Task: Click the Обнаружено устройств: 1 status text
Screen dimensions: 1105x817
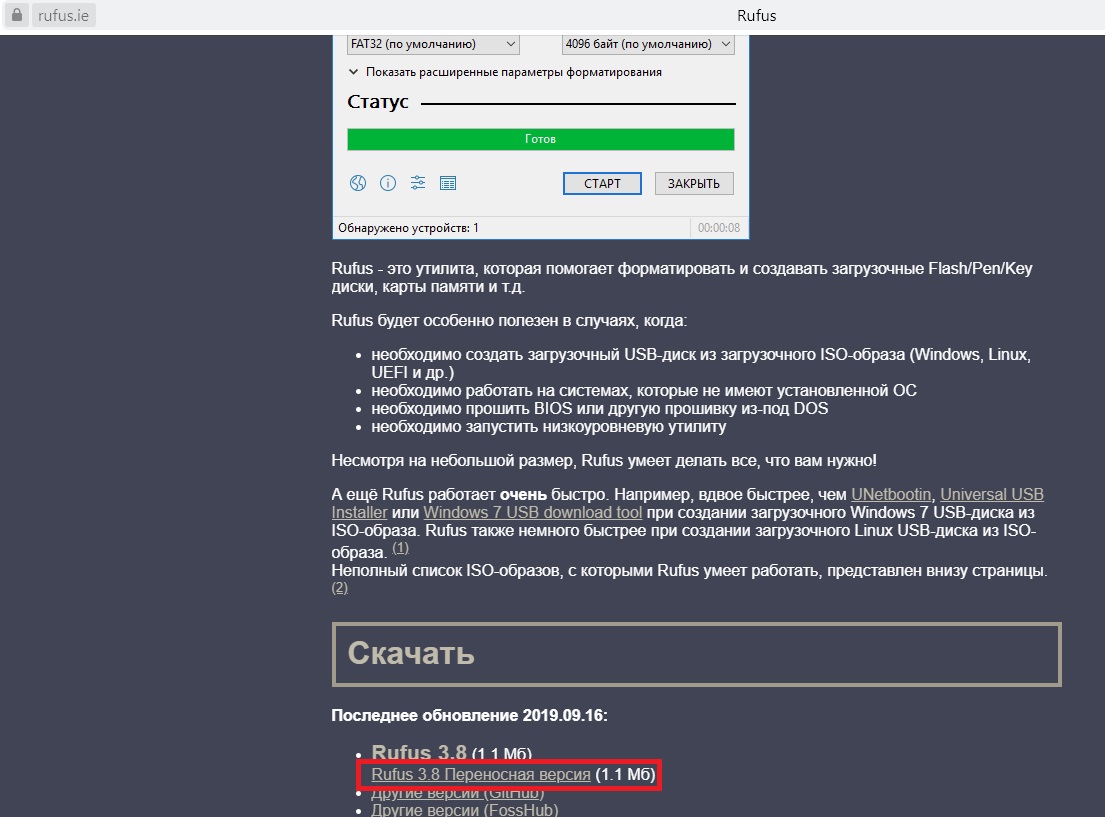Action: (408, 228)
